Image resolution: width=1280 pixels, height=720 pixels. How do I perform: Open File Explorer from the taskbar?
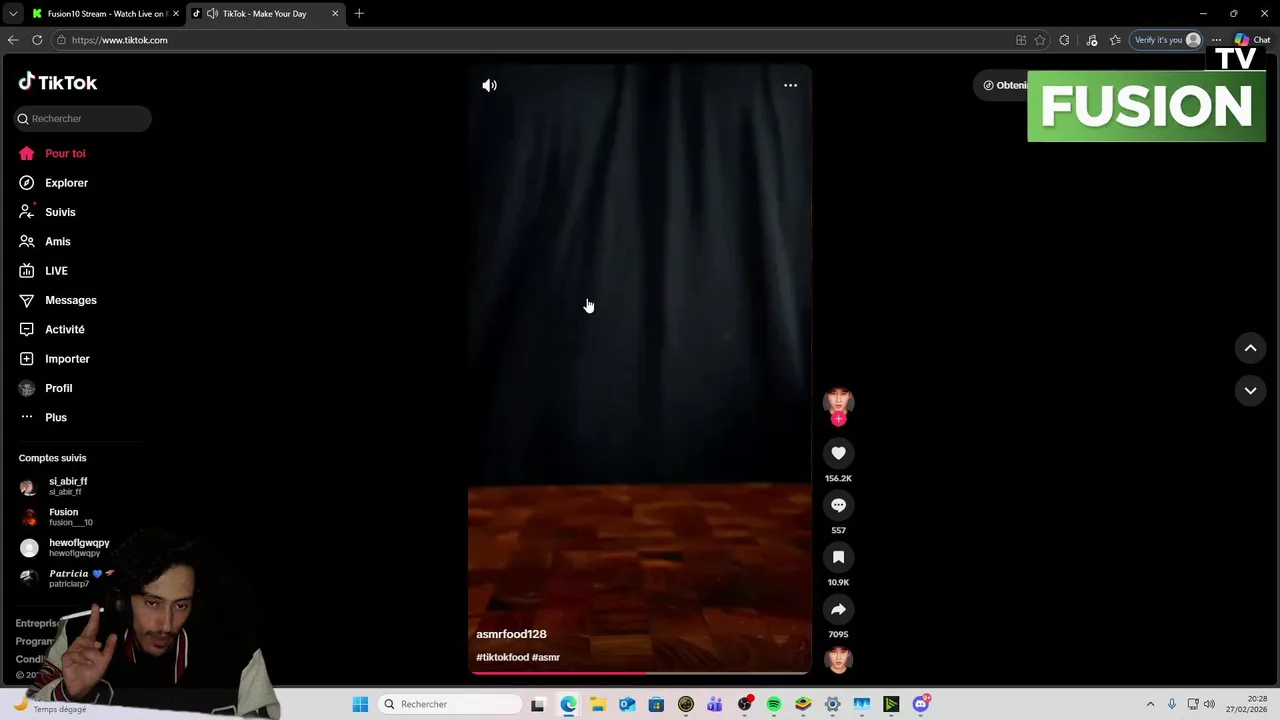[x=597, y=704]
